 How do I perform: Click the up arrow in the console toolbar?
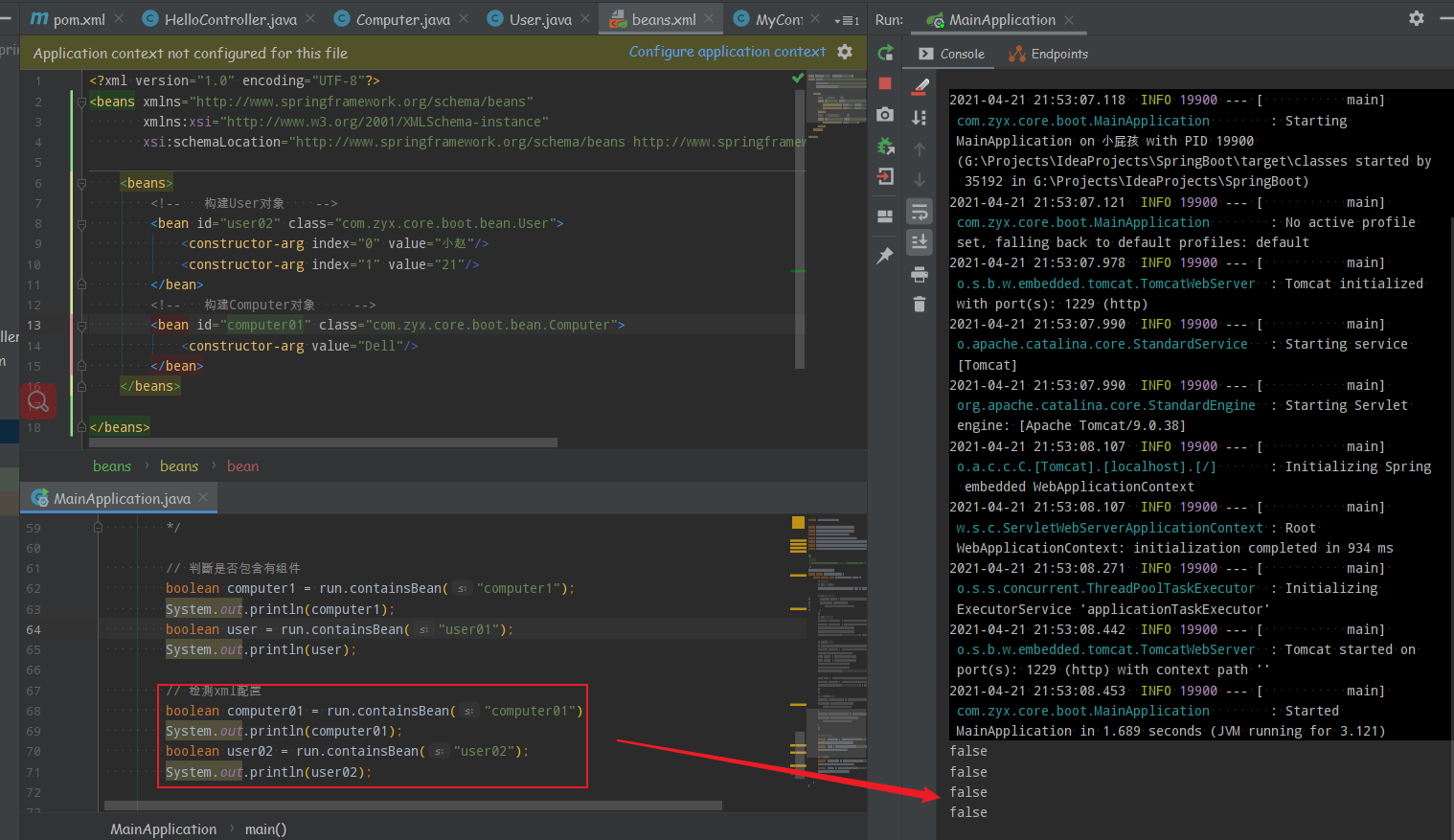(920, 149)
